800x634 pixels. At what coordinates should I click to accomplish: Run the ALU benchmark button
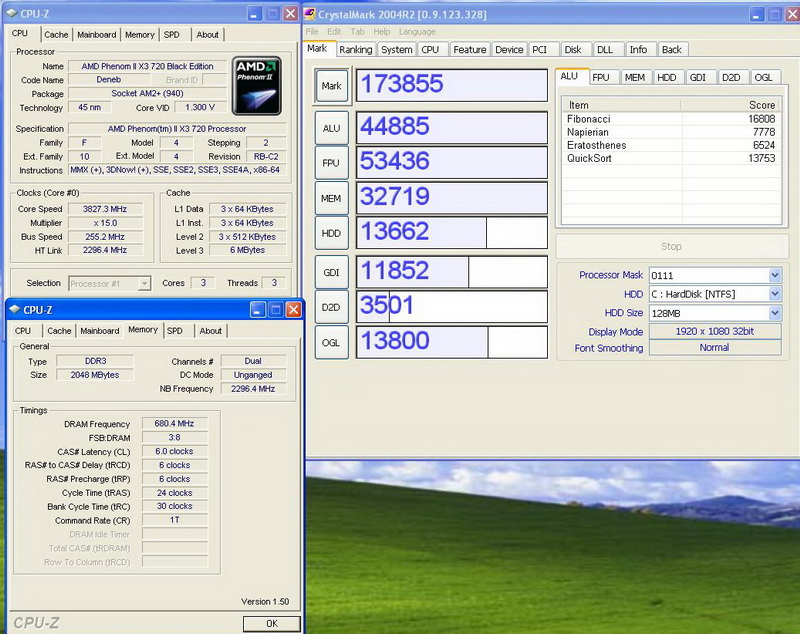pyautogui.click(x=331, y=127)
